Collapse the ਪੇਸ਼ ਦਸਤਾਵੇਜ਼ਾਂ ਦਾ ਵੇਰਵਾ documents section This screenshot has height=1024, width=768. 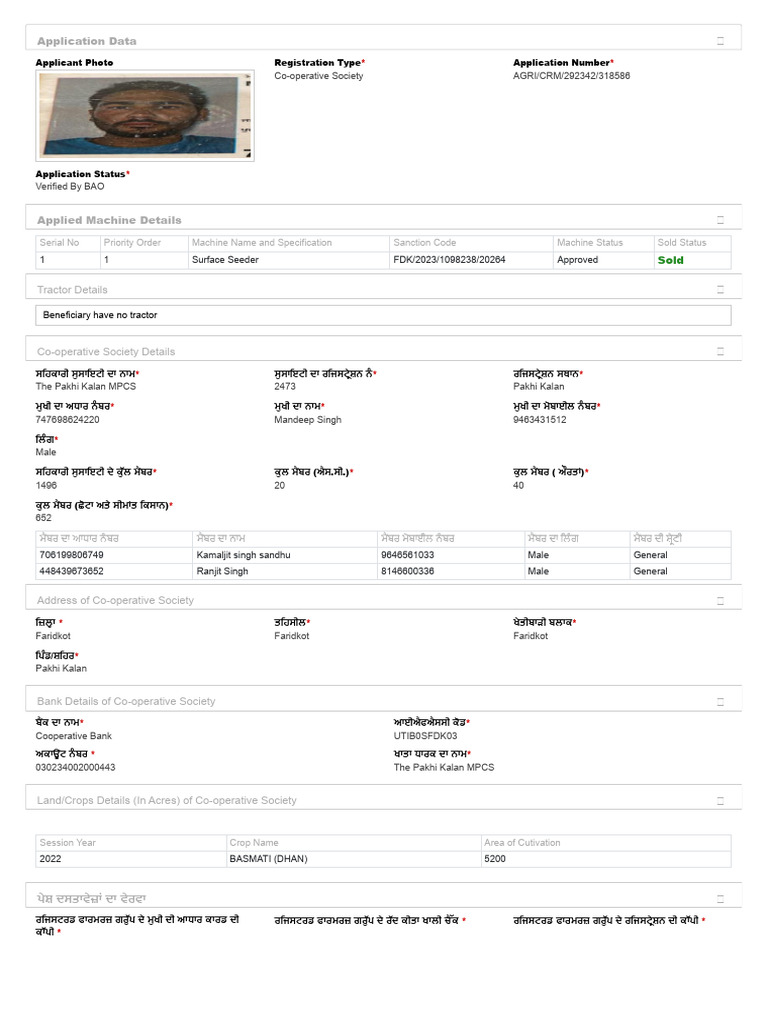(x=720, y=899)
